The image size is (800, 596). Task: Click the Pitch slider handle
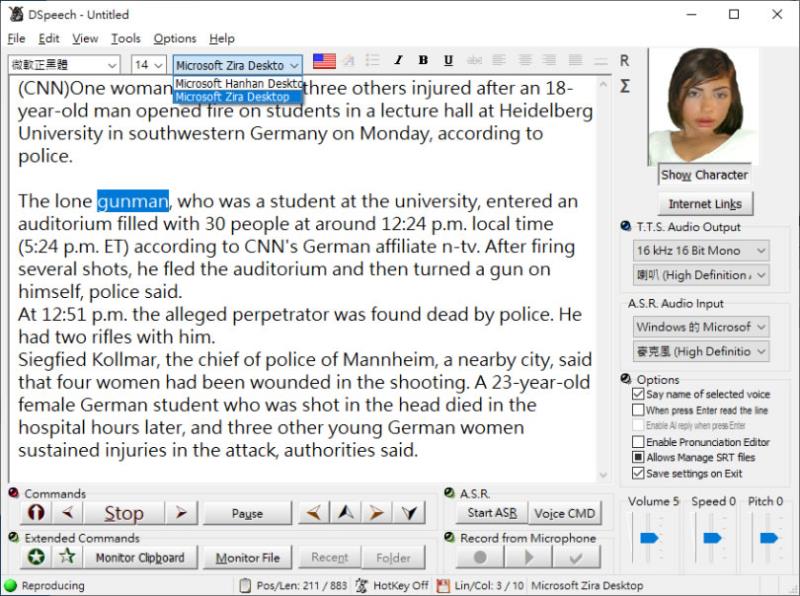(768, 538)
